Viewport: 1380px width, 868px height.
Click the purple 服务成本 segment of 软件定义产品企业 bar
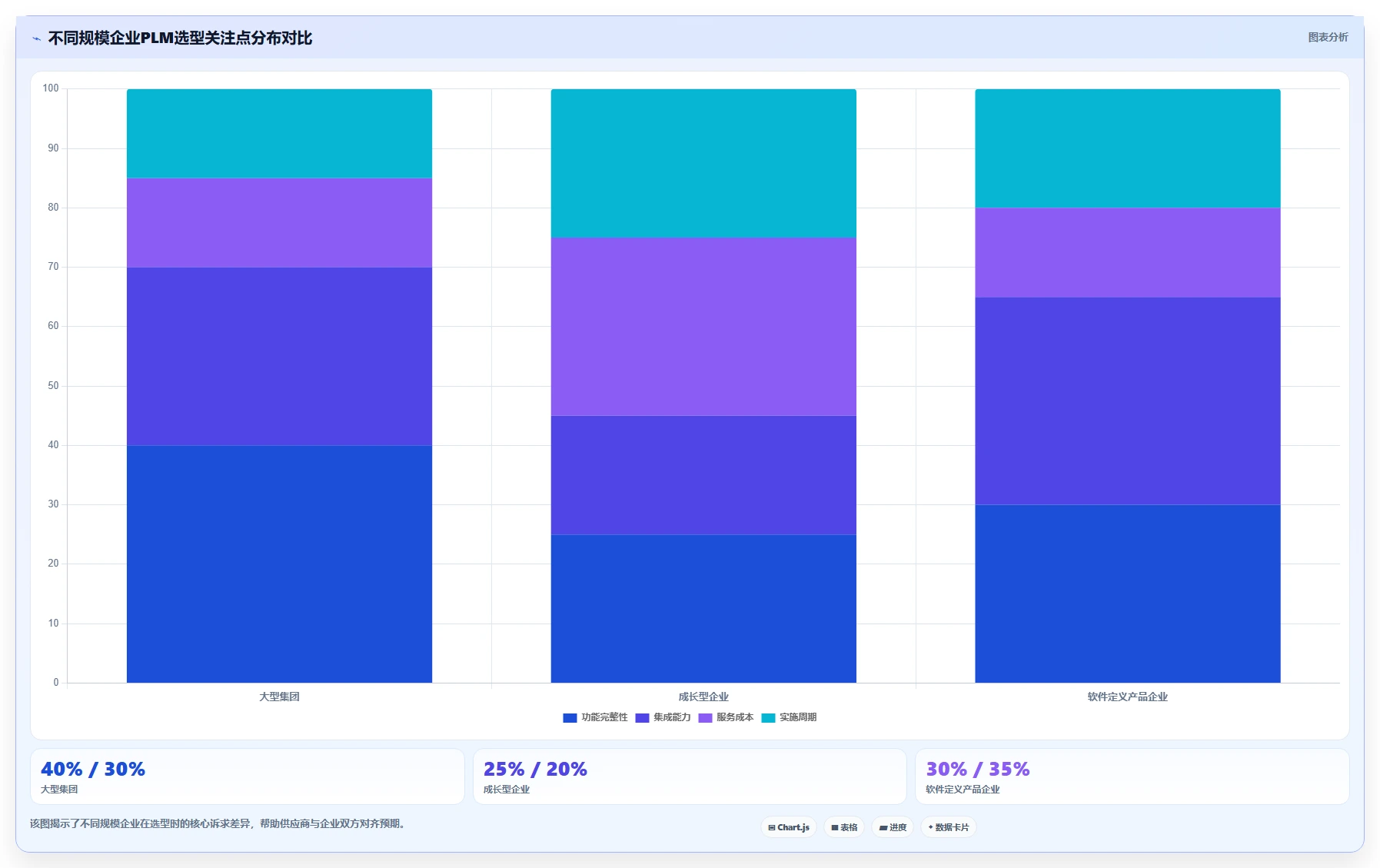pos(1128,252)
